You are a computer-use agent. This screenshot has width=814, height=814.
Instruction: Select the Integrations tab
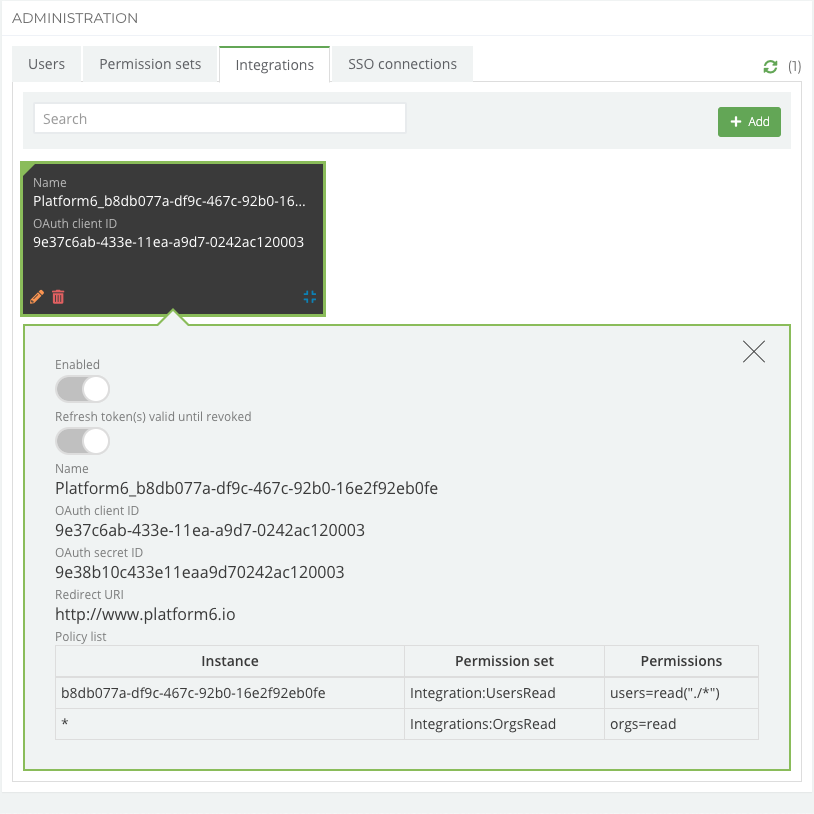[274, 63]
